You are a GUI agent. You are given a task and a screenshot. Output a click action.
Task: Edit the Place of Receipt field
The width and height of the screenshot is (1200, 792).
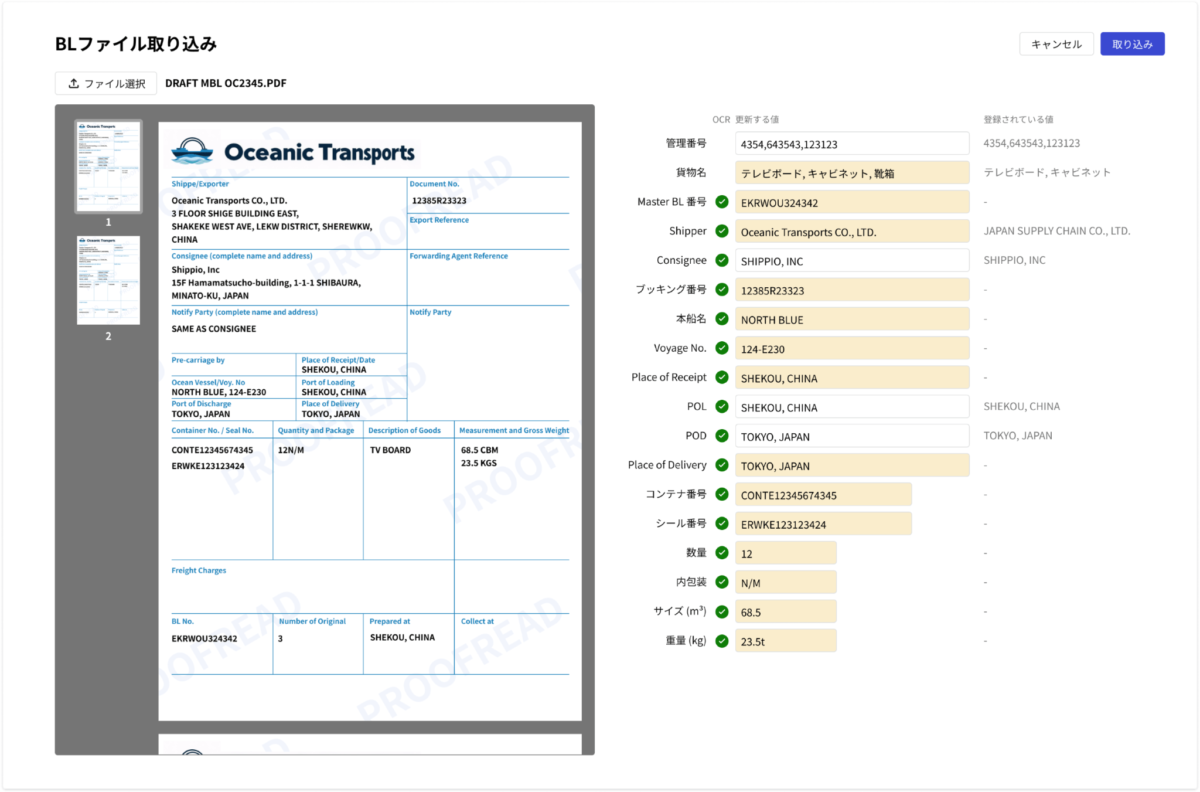852,378
